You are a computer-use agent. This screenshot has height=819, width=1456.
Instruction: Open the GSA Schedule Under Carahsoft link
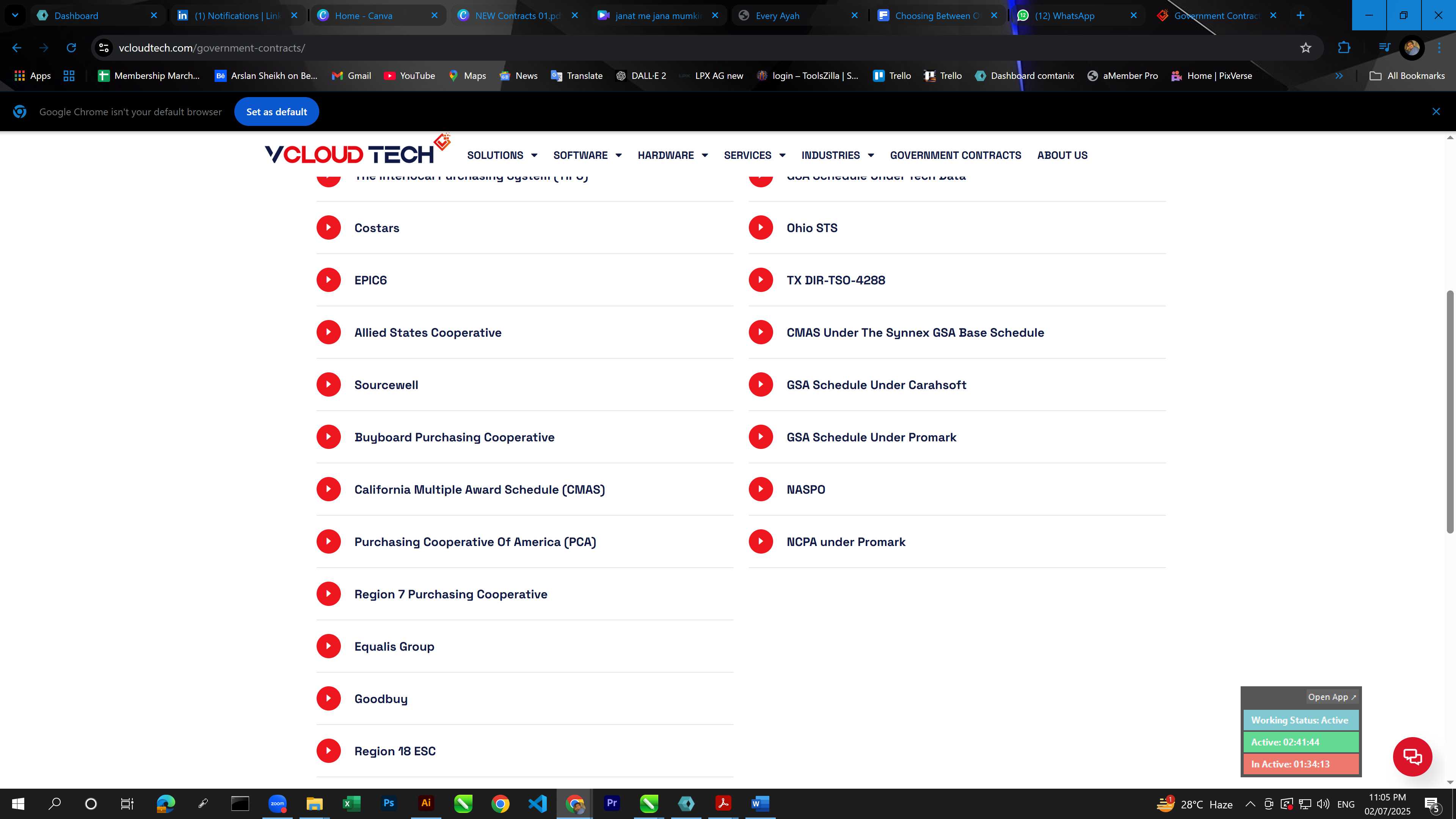pyautogui.click(x=876, y=385)
